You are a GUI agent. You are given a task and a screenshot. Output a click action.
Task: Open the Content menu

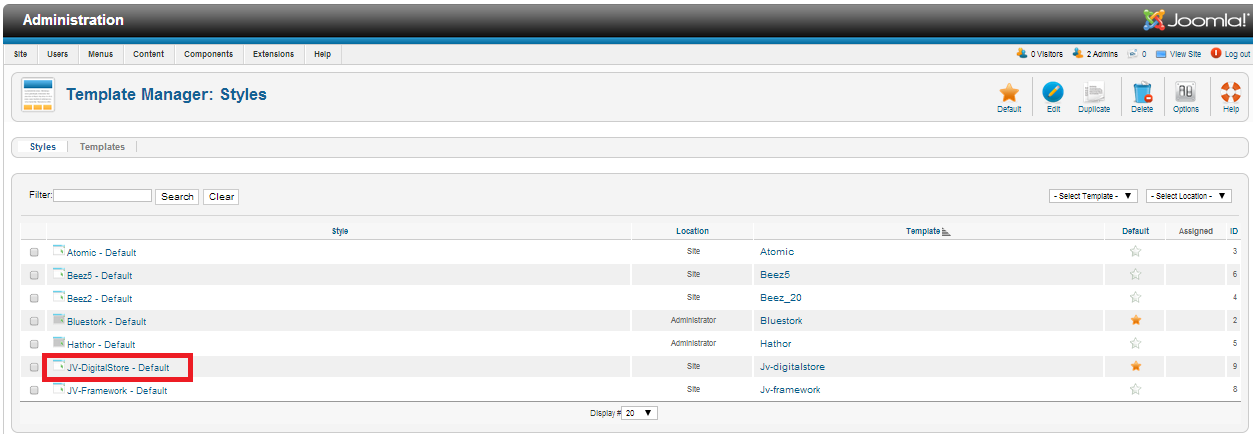pos(149,54)
